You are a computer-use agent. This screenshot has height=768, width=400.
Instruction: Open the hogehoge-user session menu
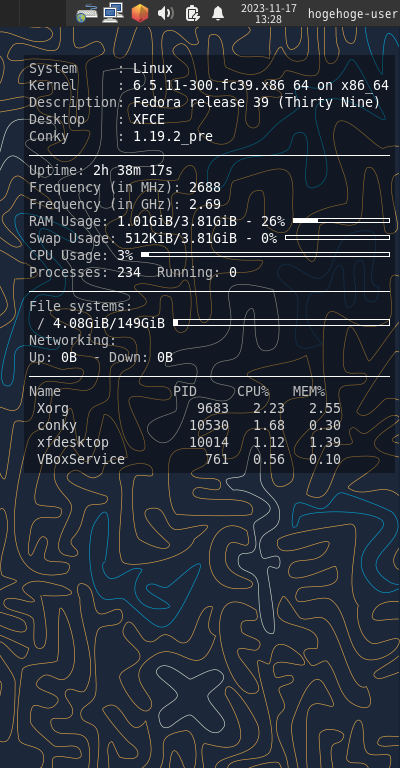353,14
